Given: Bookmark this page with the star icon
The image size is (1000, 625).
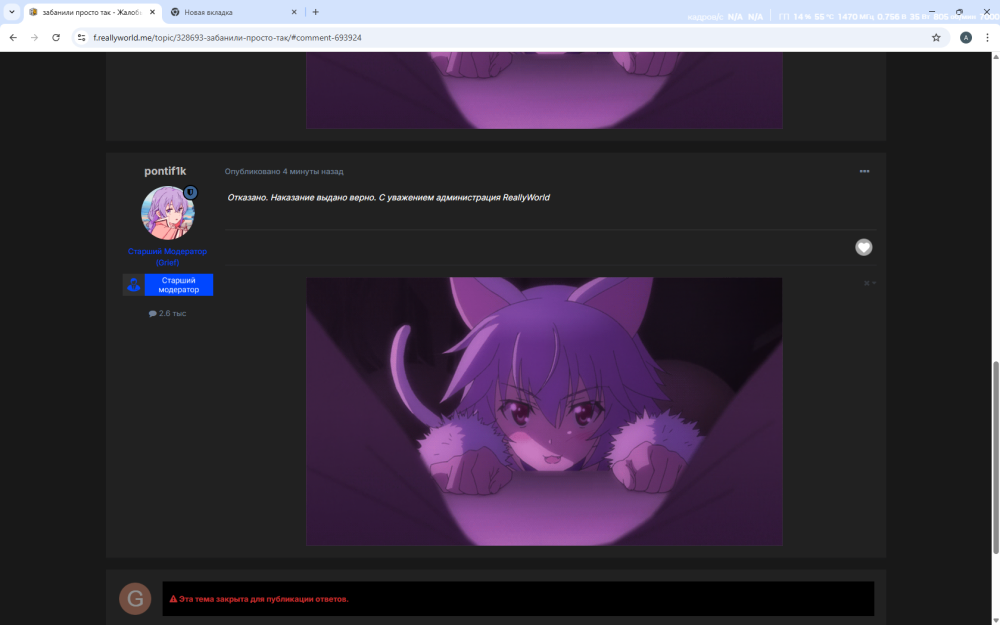Looking at the screenshot, I should tap(936, 38).
